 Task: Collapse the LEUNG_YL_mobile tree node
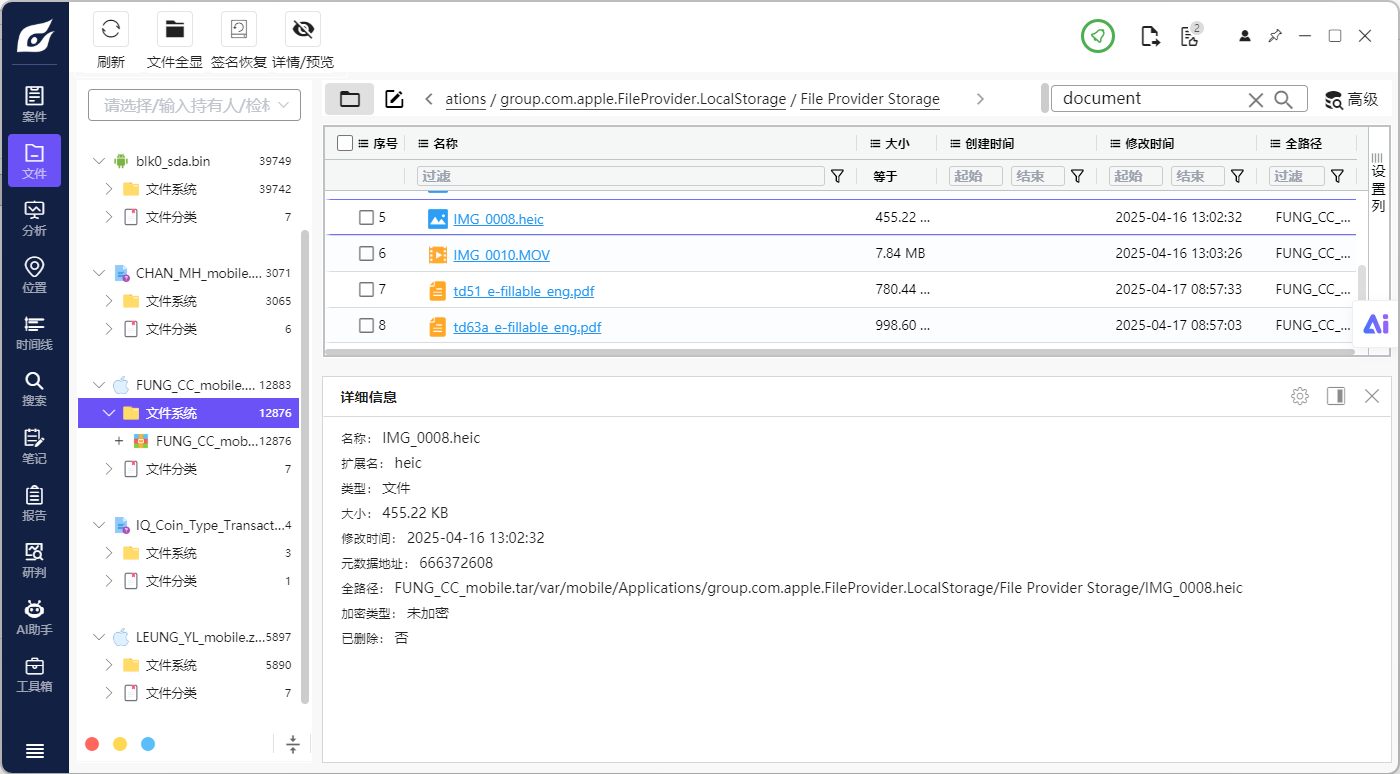tap(98, 637)
